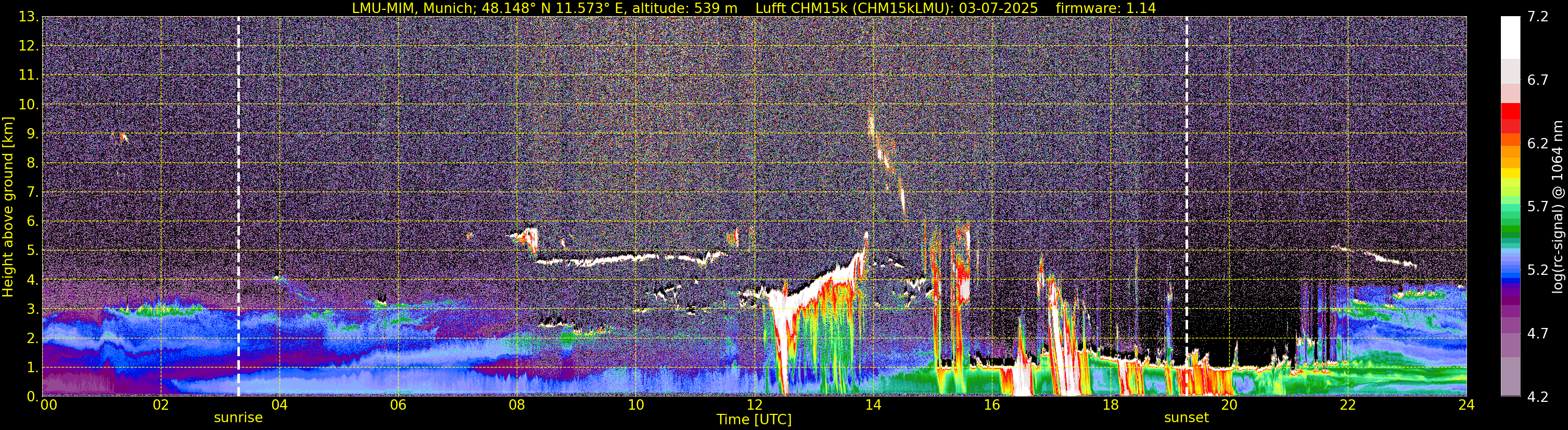Screen dimensions: 1568x430
Task: Click the '1.' tick on the height axis
Action: [x=32, y=367]
